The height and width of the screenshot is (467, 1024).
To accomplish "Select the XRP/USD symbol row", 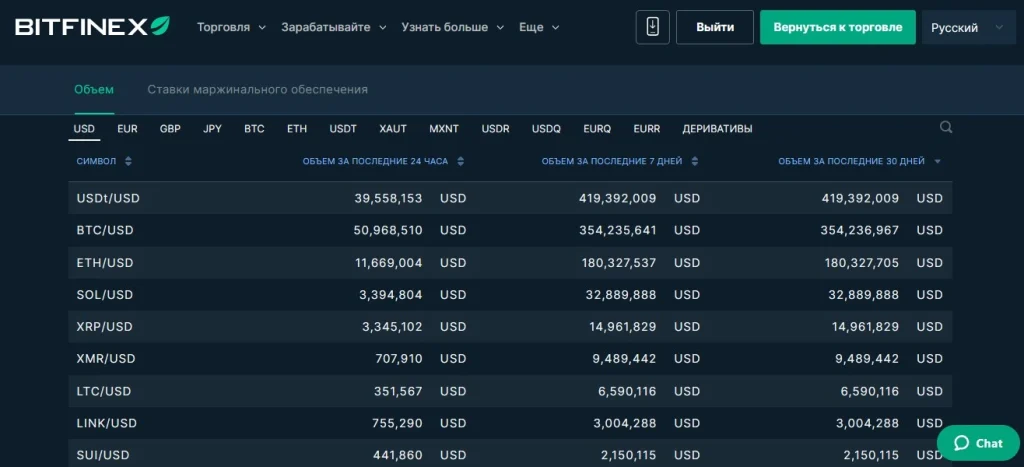I will coord(510,327).
